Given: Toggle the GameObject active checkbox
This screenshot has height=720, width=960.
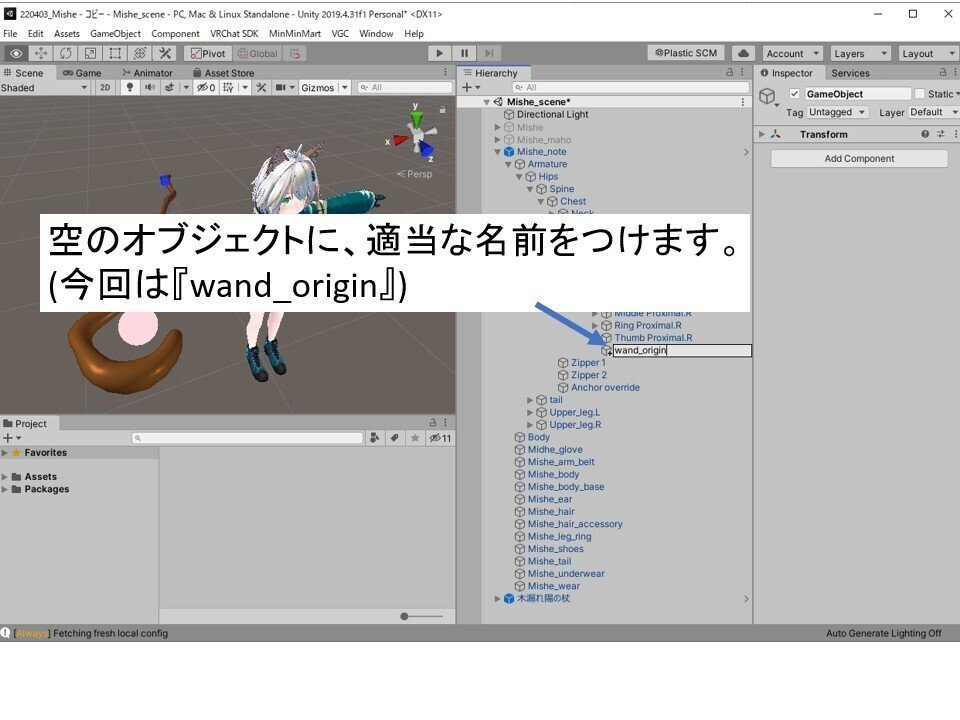Looking at the screenshot, I should [x=795, y=94].
